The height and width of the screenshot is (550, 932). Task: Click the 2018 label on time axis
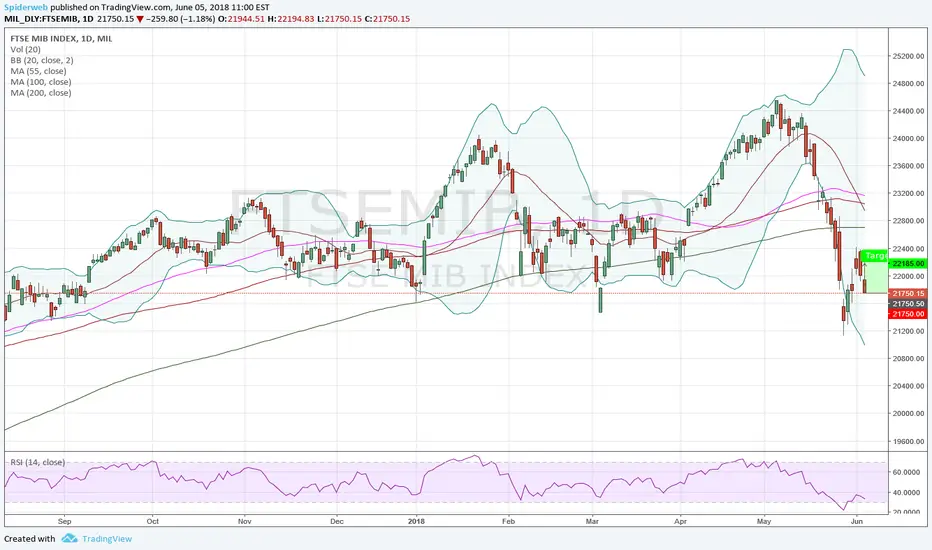(416, 521)
